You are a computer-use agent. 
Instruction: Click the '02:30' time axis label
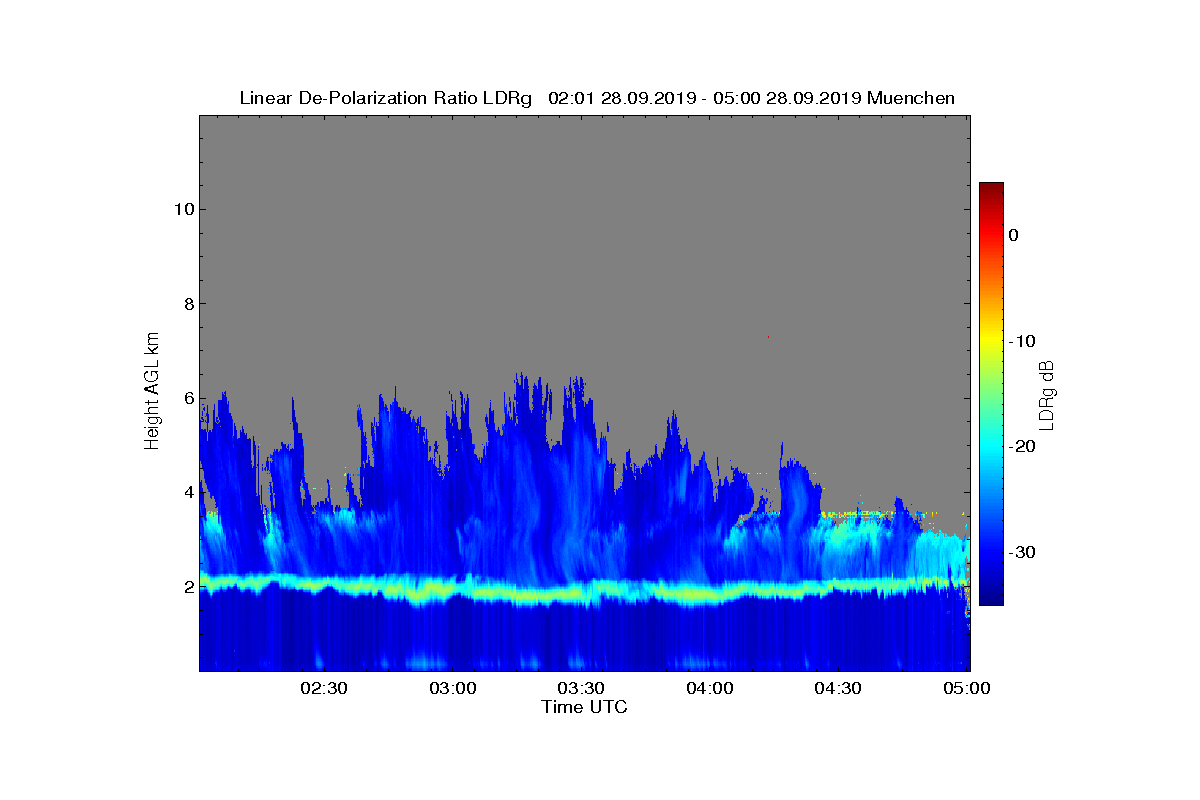tap(323, 688)
